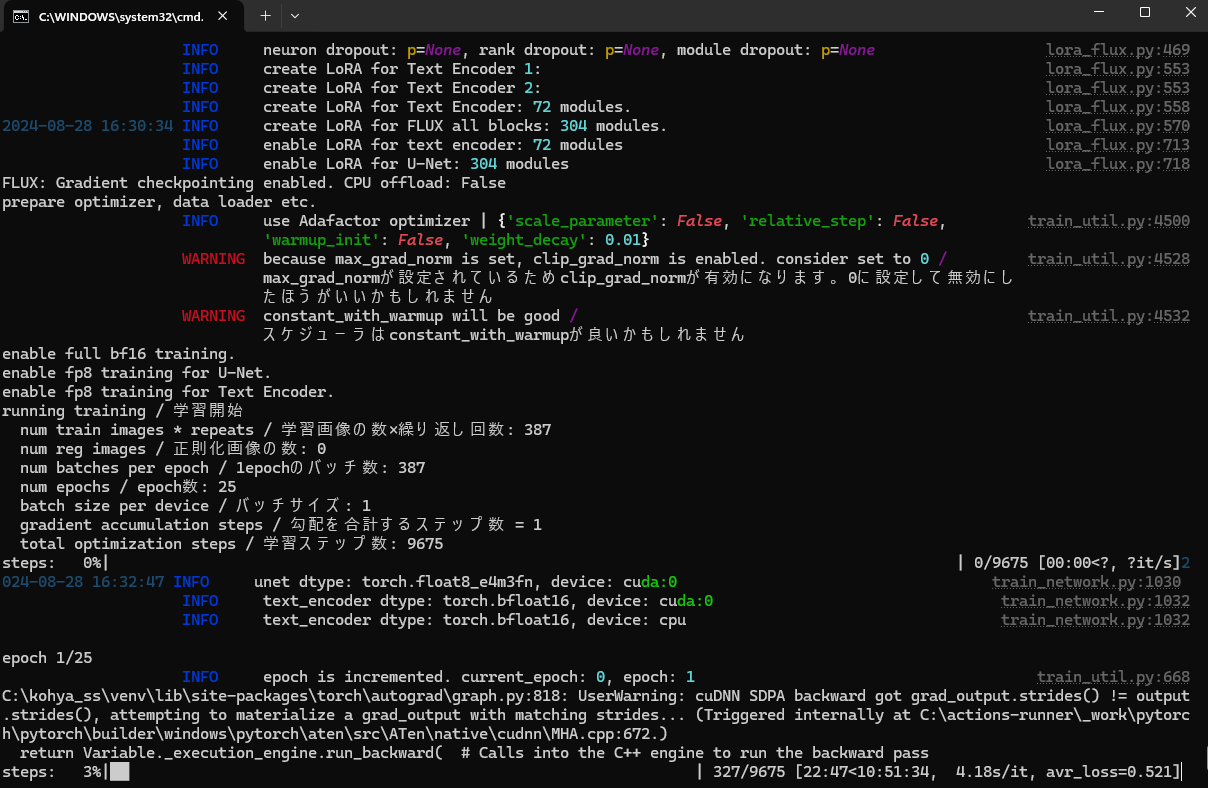Click 'return Variable._execution_engine.run_backward(' line
Screen dimensions: 1208x788
click(x=474, y=753)
